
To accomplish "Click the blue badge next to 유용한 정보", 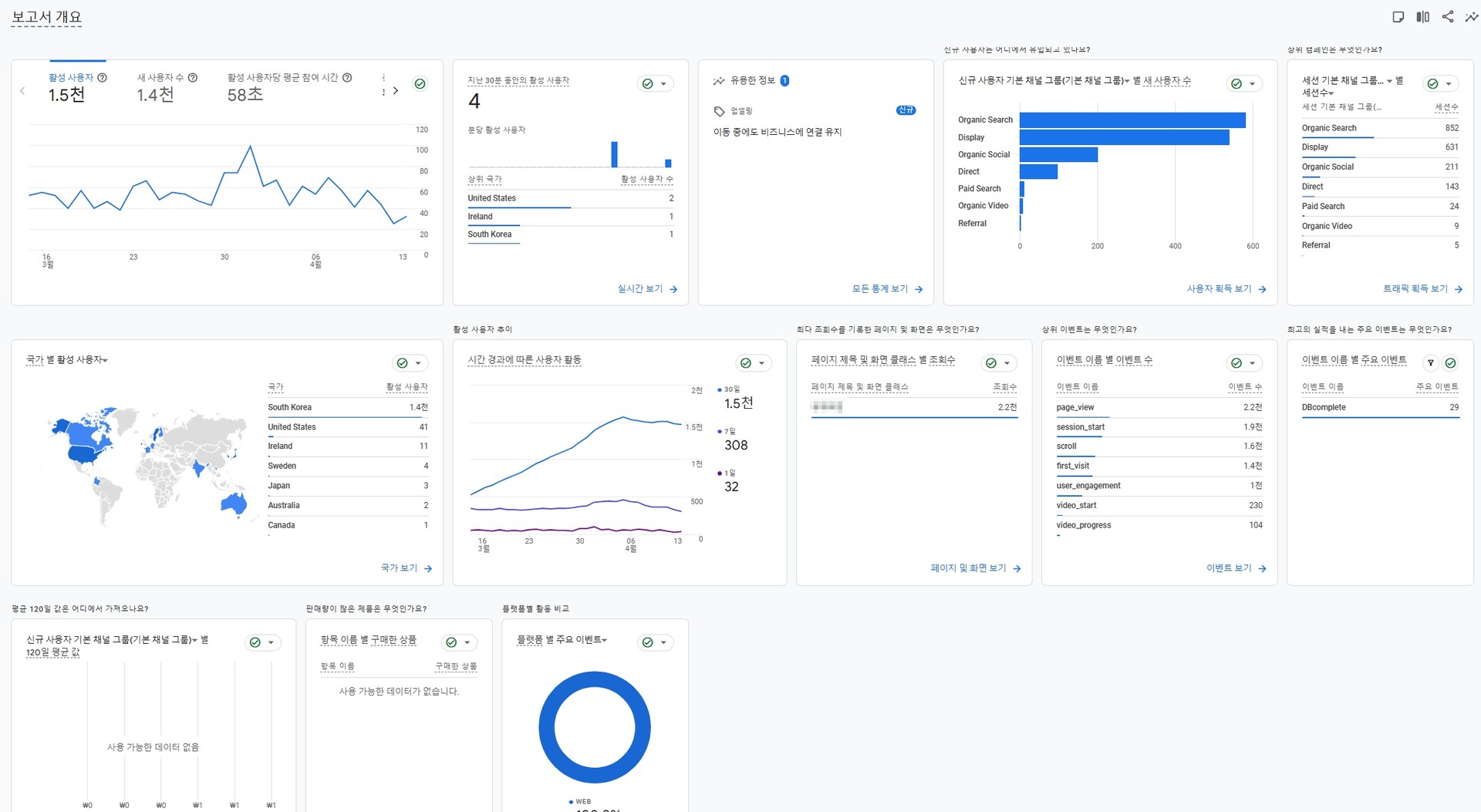I will pos(784,81).
